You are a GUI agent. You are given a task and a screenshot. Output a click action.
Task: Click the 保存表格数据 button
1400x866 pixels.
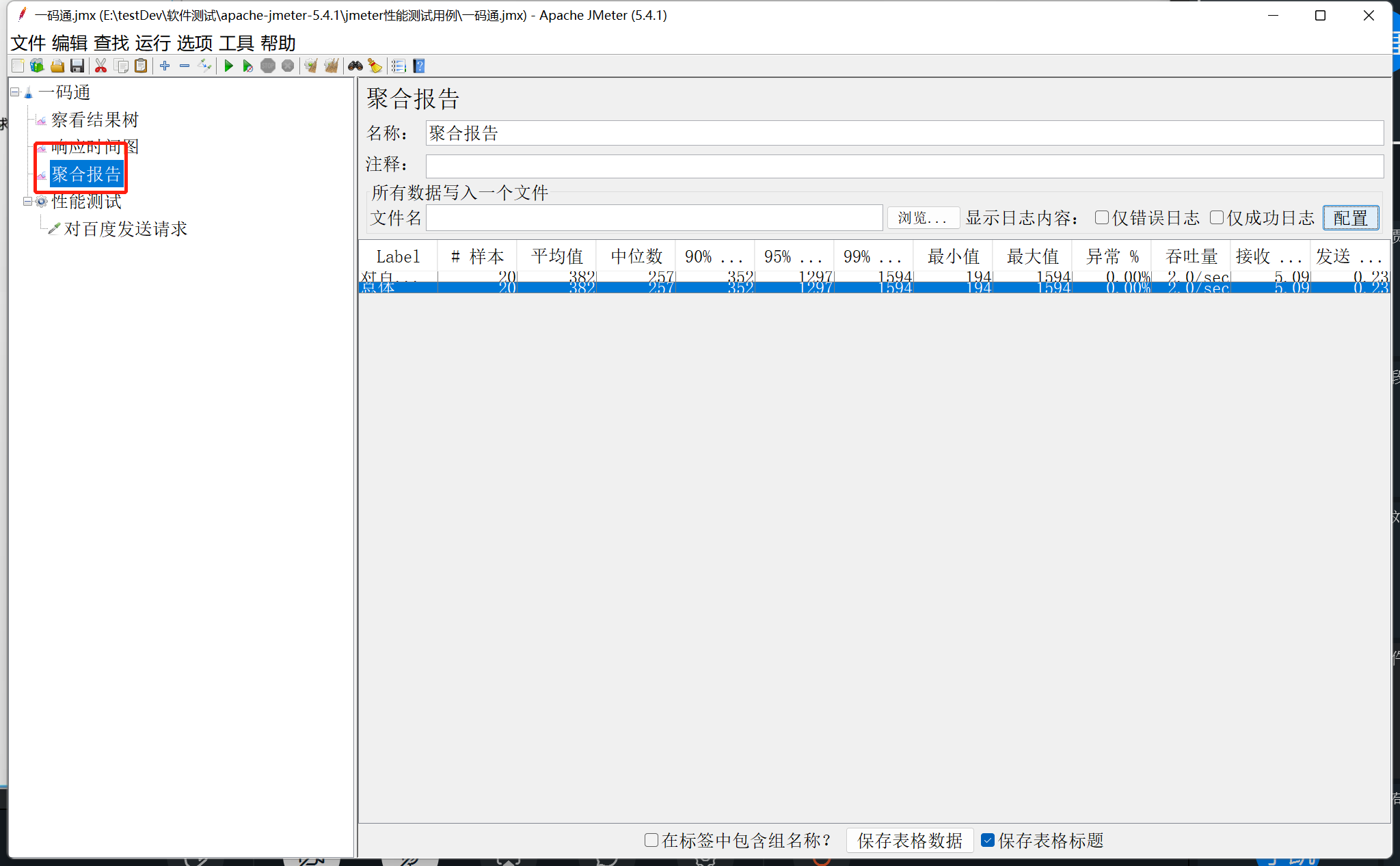[909, 840]
